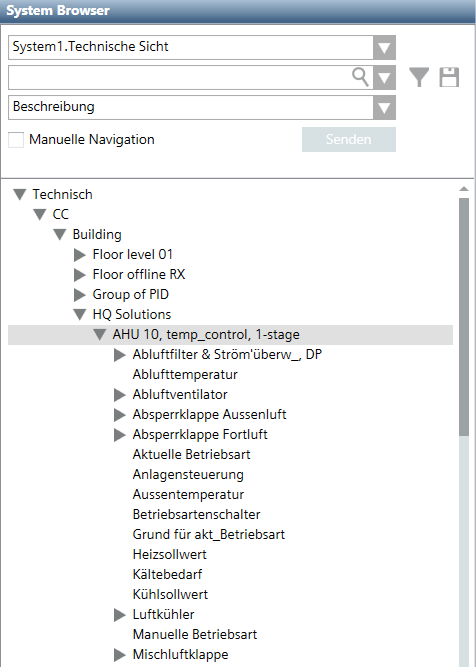476x667 pixels.
Task: Click the scrollbar up arrow
Action: (464, 188)
